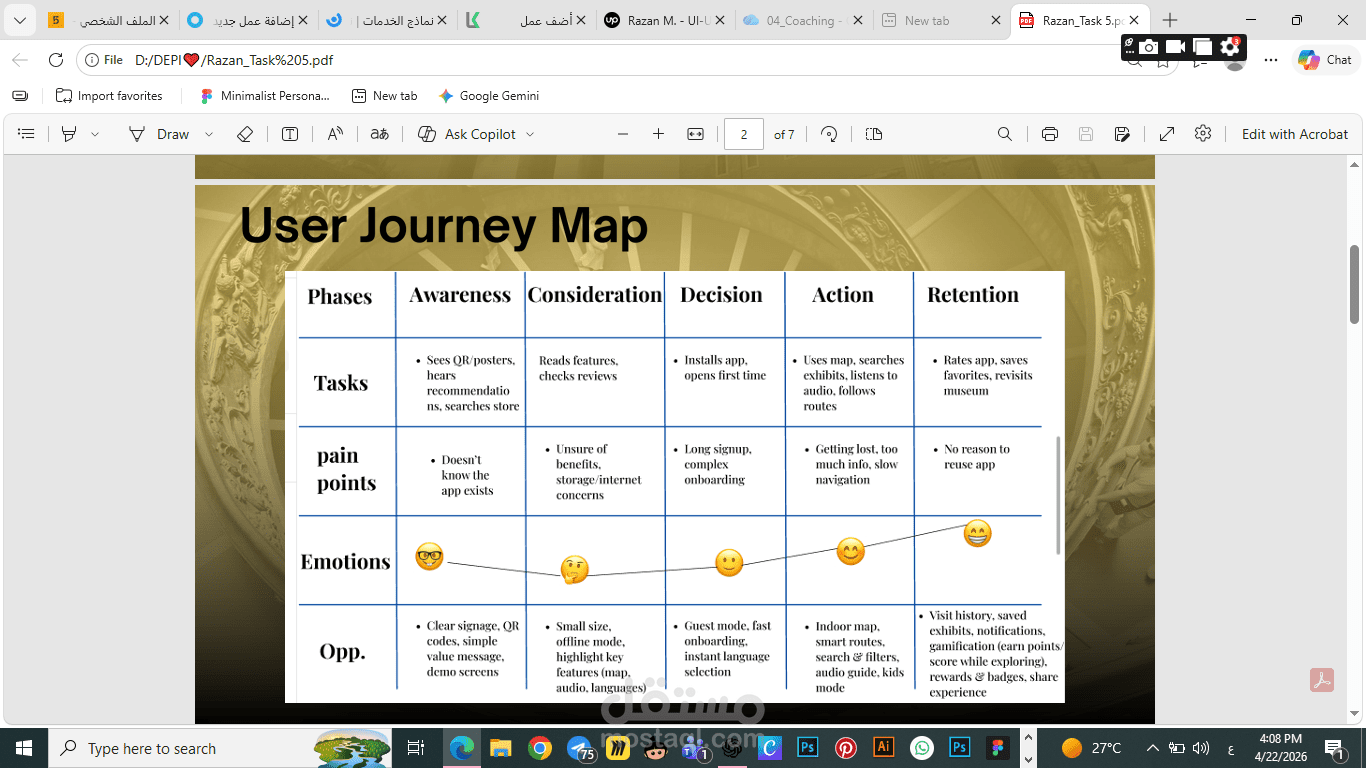Open File Explorer from taskbar
This screenshot has width=1366, height=768.
[499, 748]
